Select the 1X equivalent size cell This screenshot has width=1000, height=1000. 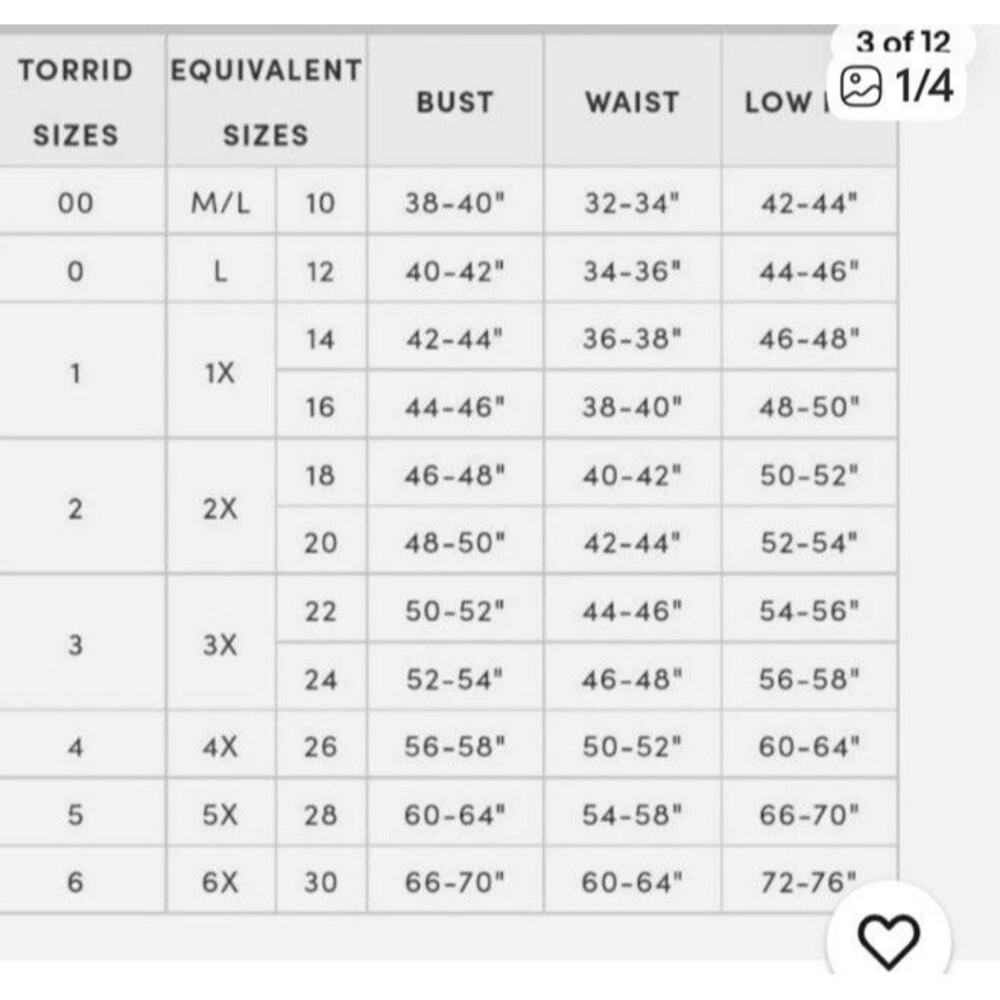[x=221, y=373]
